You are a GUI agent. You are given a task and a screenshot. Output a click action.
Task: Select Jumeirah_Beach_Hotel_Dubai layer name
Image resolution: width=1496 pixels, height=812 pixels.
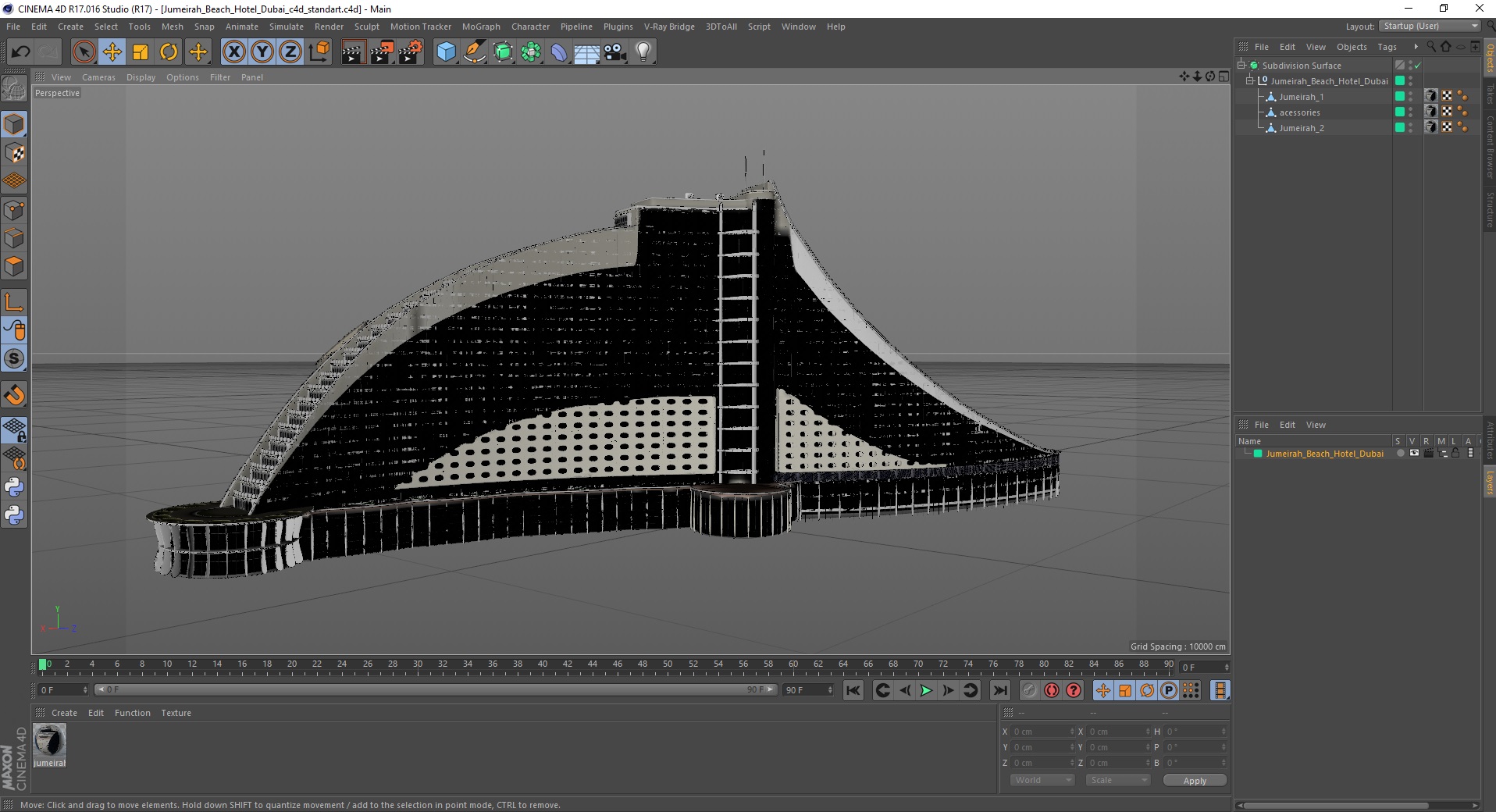pos(1324,454)
